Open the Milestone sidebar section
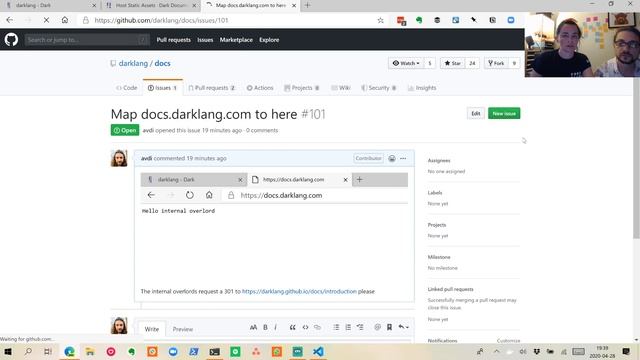640x360 pixels. coord(439,257)
